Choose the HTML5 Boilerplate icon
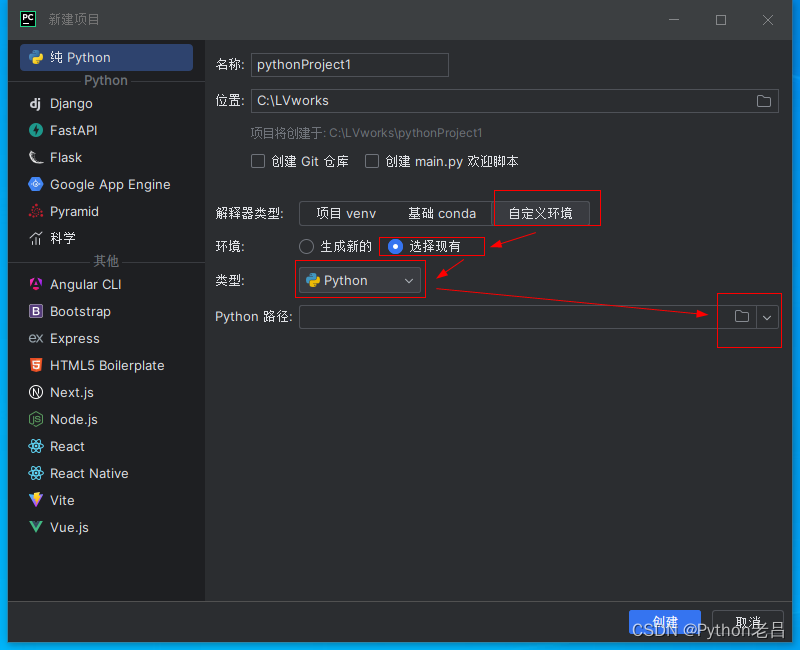This screenshot has width=800, height=650. [x=36, y=365]
